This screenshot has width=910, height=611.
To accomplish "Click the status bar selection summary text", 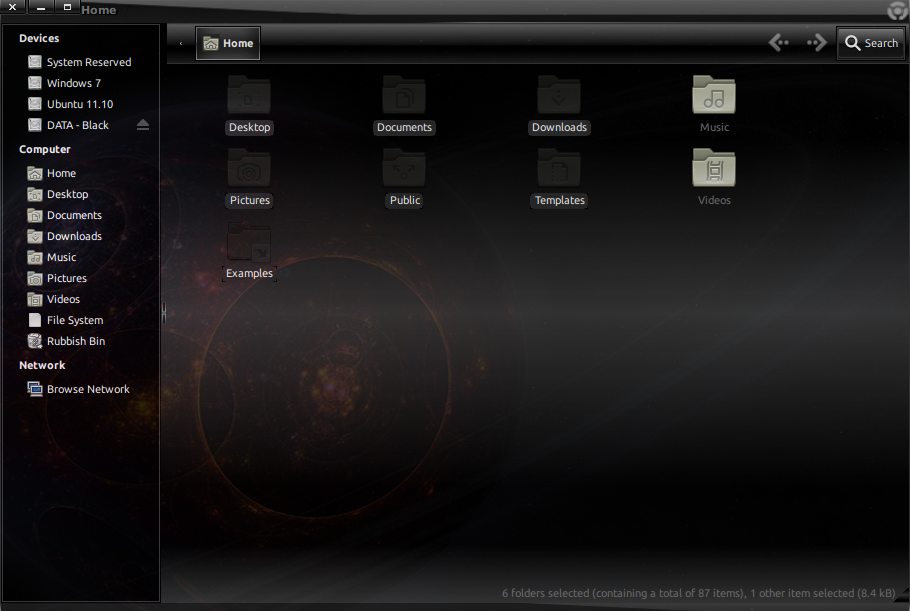I will [699, 593].
